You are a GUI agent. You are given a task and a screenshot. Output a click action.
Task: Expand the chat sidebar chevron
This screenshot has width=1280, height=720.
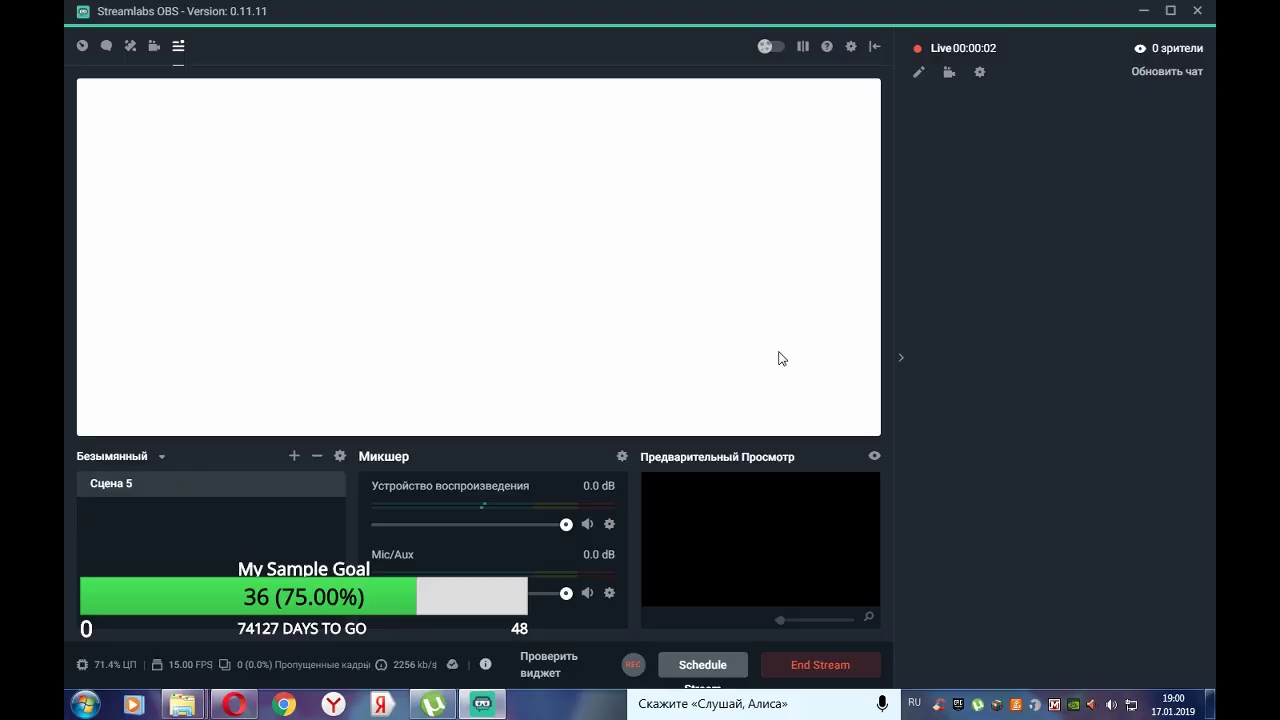tap(901, 357)
